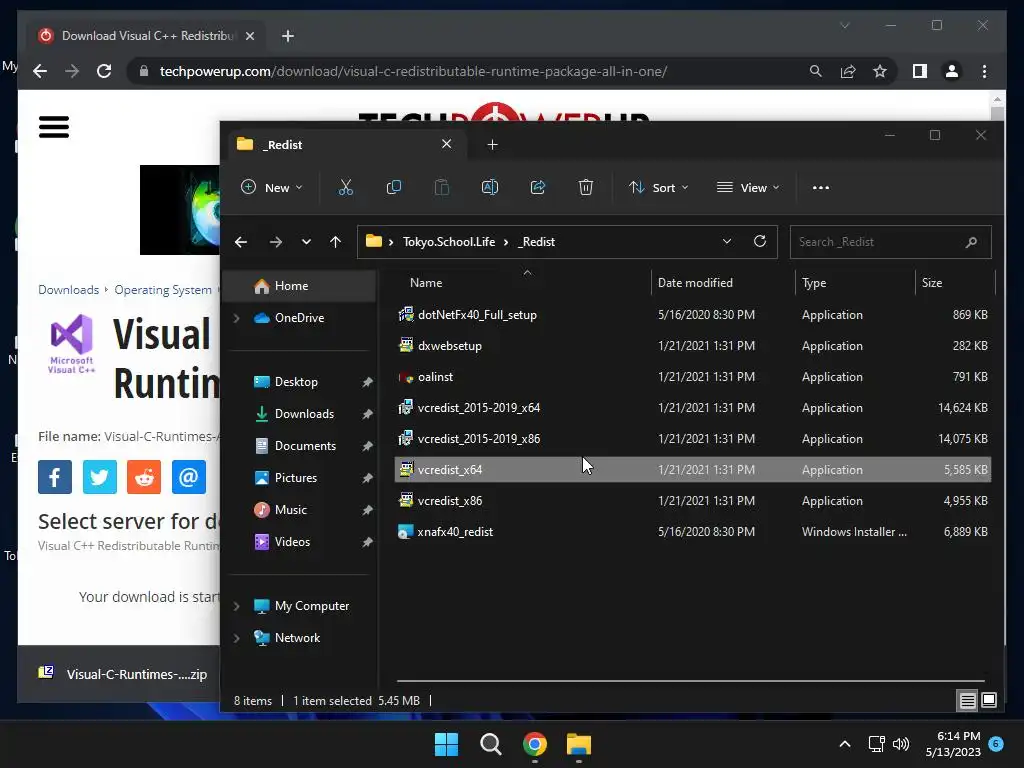Click the Copy icon in Explorer toolbar
Screen dimensions: 1024x768
pos(394,187)
